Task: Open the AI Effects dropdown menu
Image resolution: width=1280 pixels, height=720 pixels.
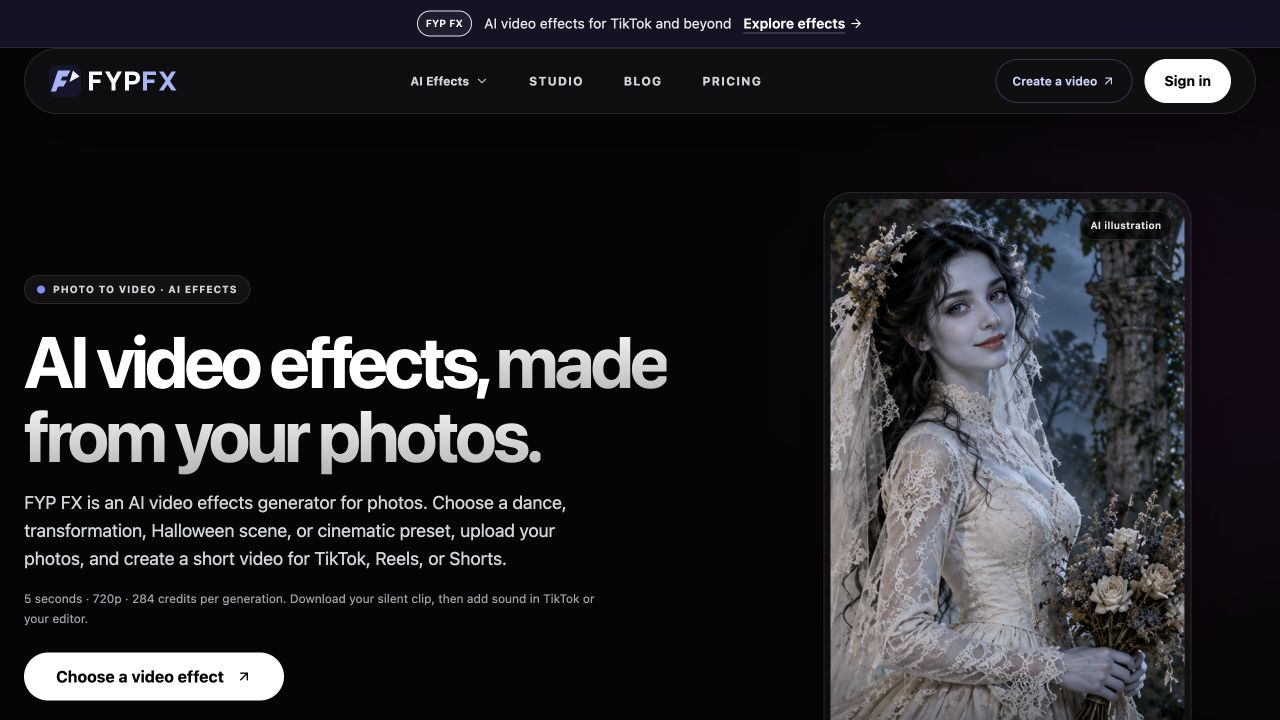Action: [x=448, y=81]
